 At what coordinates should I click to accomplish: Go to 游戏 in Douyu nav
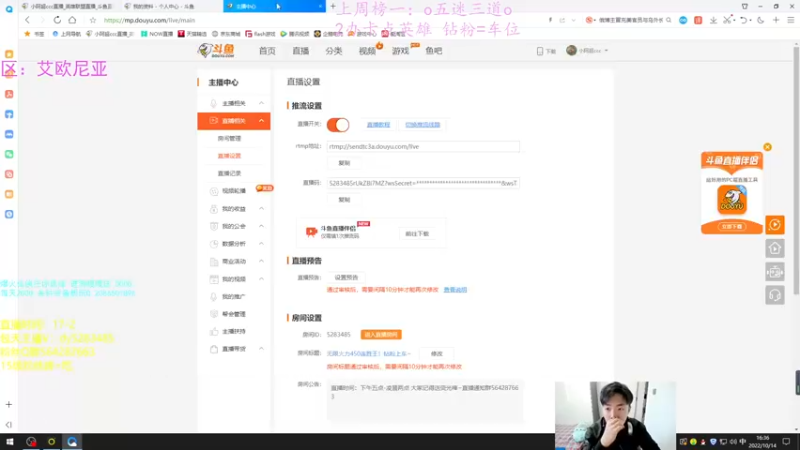400,51
